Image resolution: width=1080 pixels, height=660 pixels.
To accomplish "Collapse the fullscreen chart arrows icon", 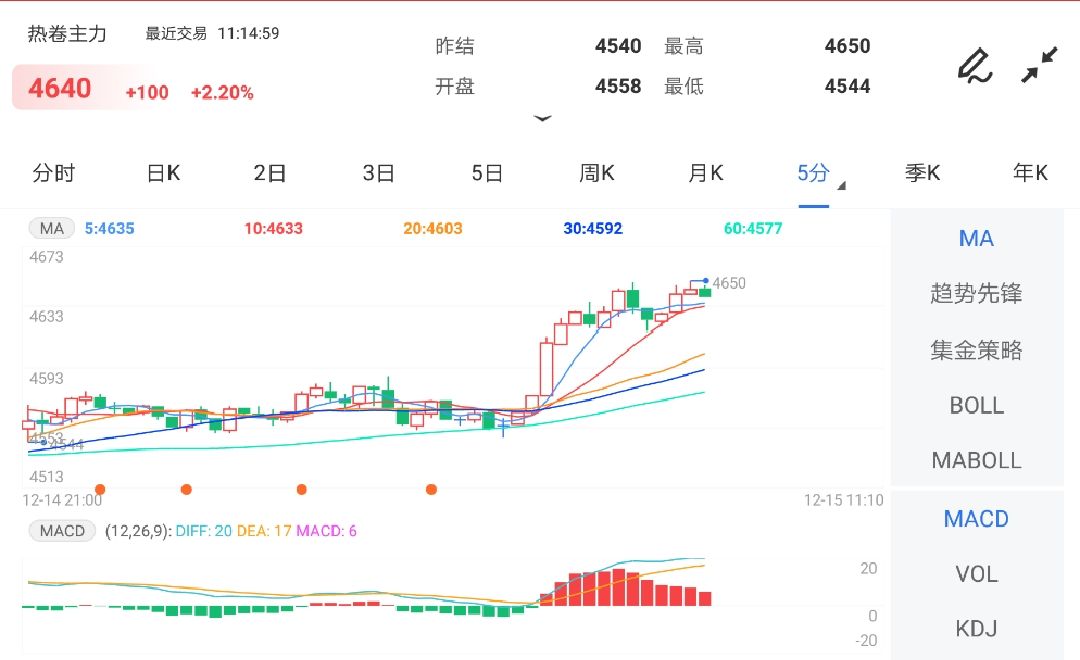I will [x=1039, y=65].
